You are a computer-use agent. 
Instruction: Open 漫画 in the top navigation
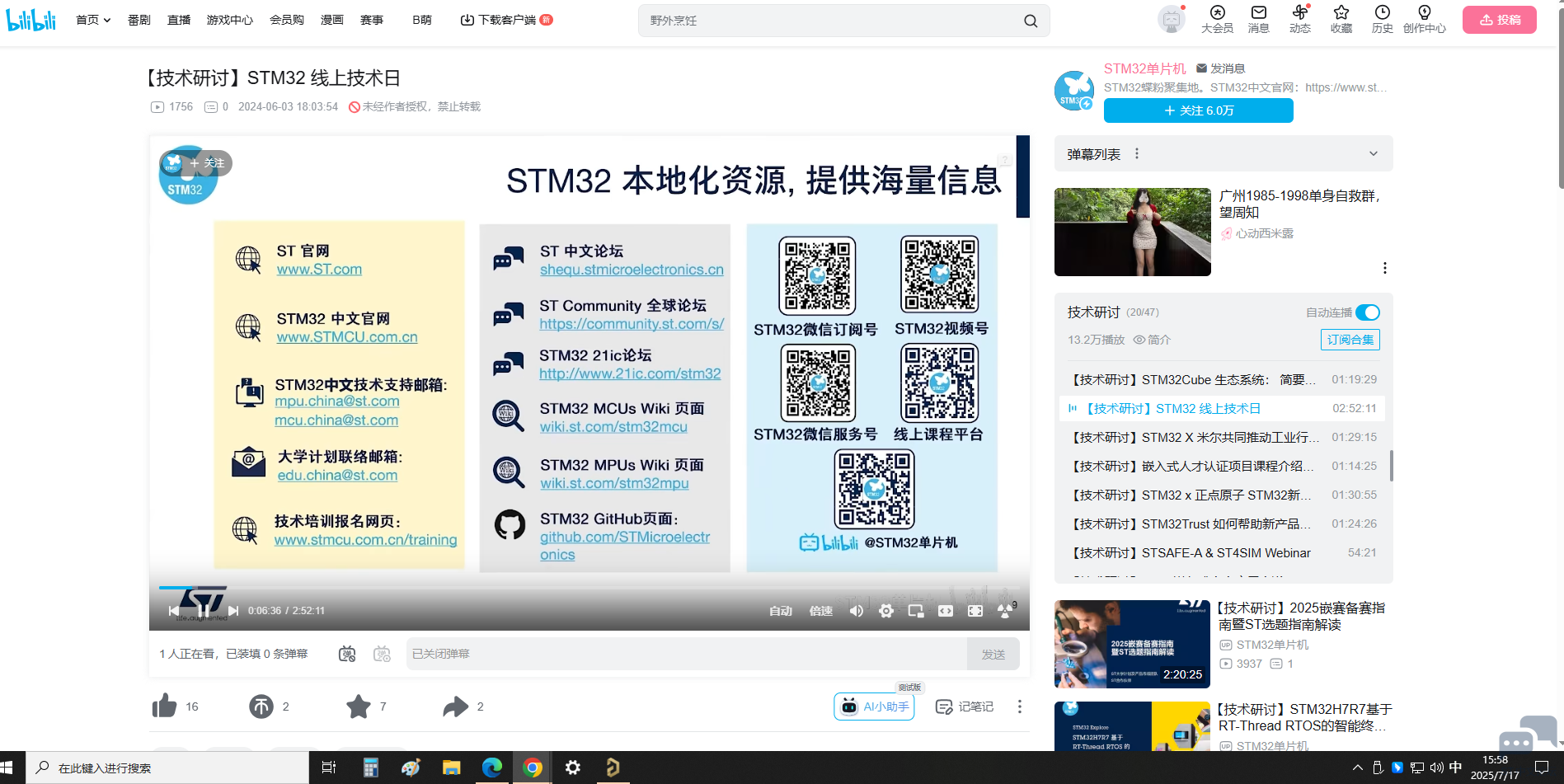332,20
